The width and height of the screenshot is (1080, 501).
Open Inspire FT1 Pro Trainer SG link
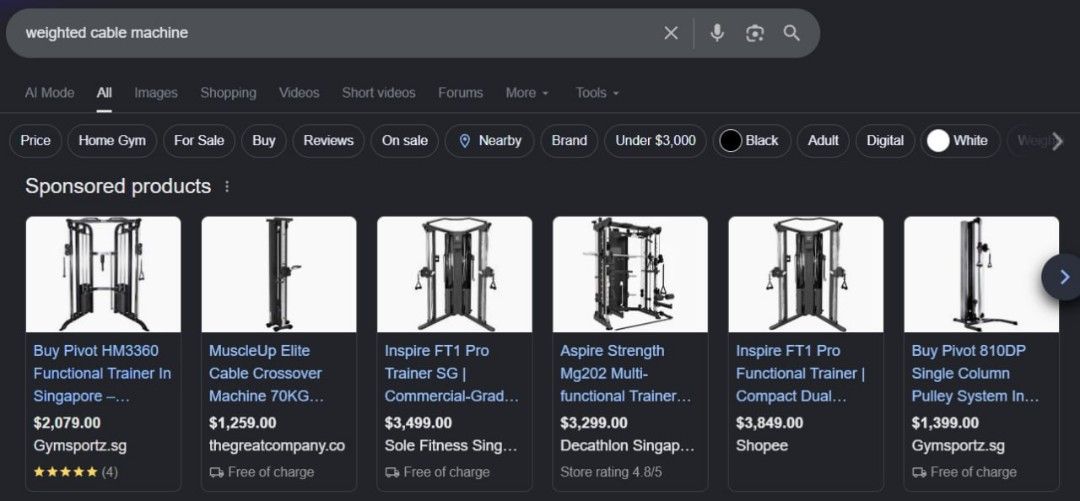(x=452, y=374)
